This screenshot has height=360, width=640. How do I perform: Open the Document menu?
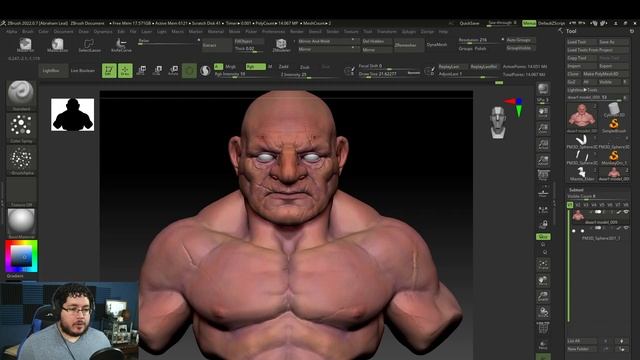63,31
